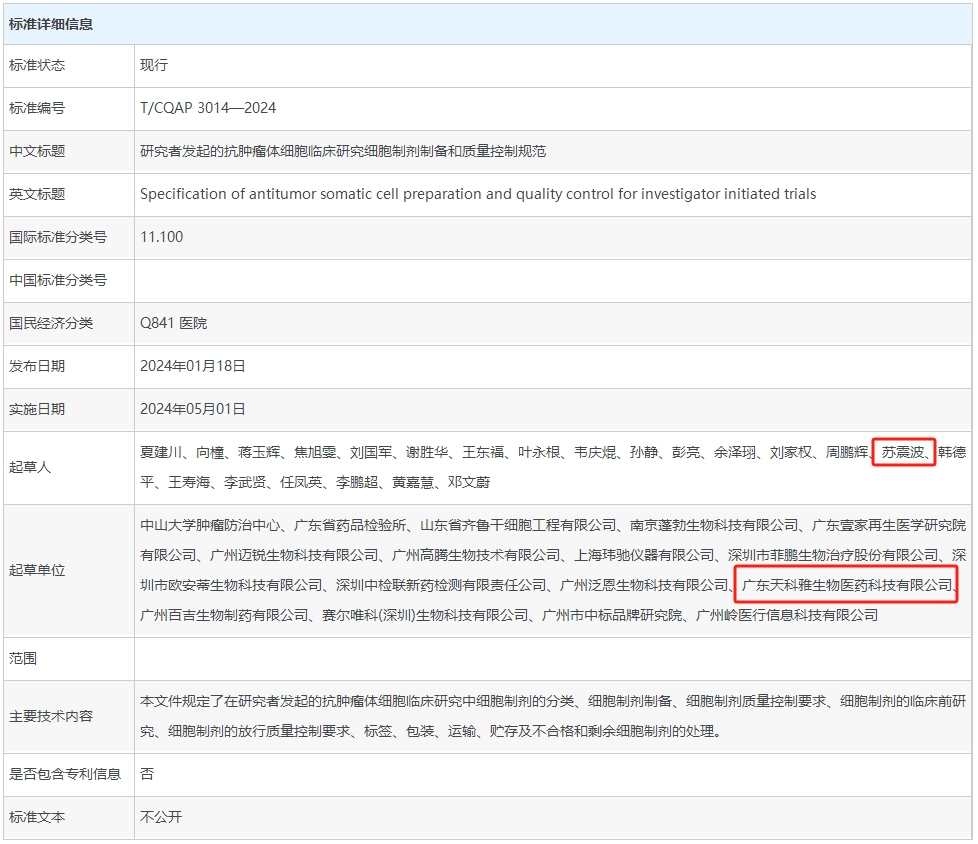Click the empty 范围 value cell
Viewport: 978px width, 844px height.
[x=550, y=659]
